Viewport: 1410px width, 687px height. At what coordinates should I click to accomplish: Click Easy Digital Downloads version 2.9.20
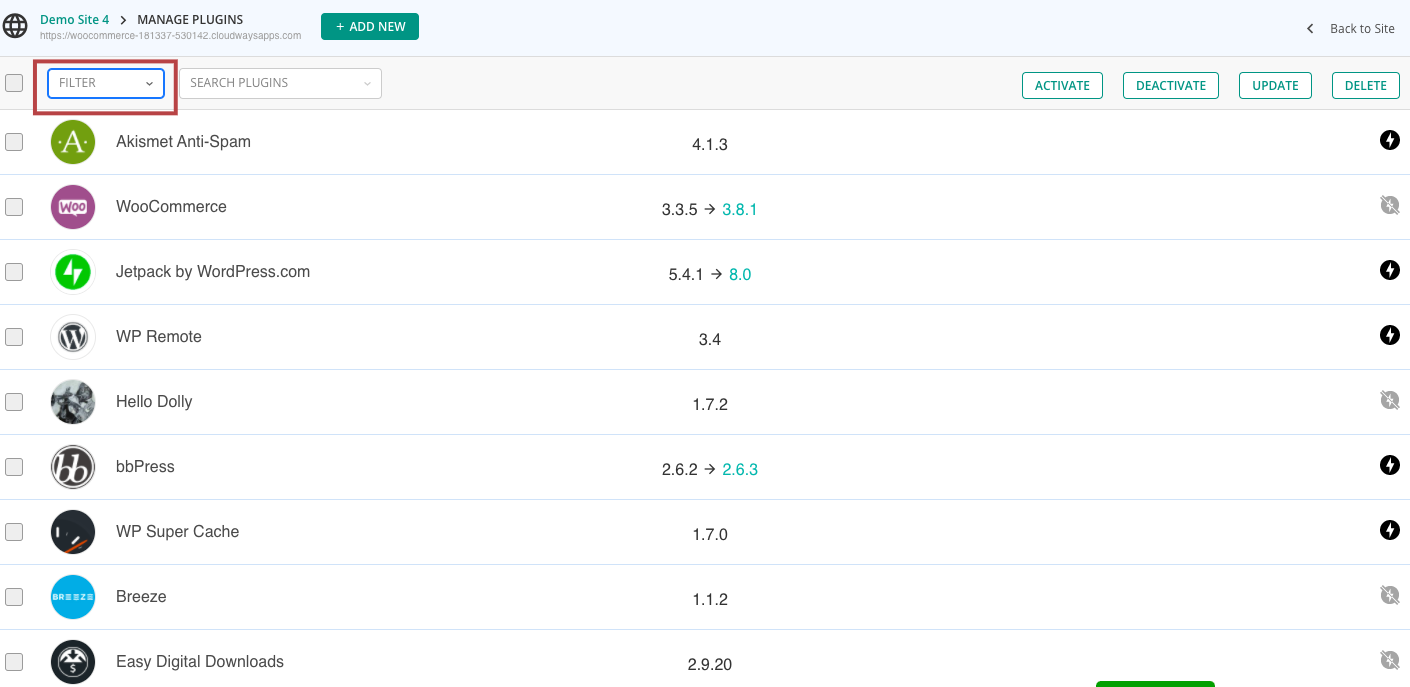click(710, 665)
